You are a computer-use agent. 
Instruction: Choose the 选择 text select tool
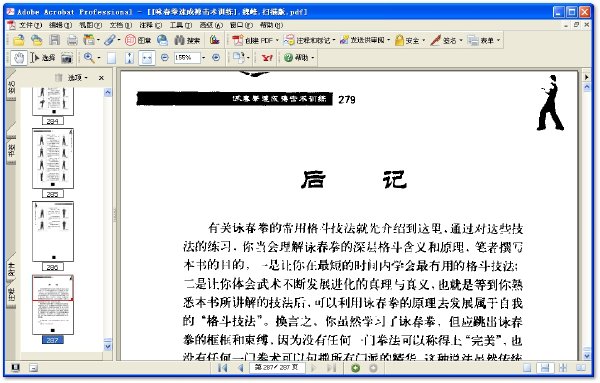(x=43, y=58)
